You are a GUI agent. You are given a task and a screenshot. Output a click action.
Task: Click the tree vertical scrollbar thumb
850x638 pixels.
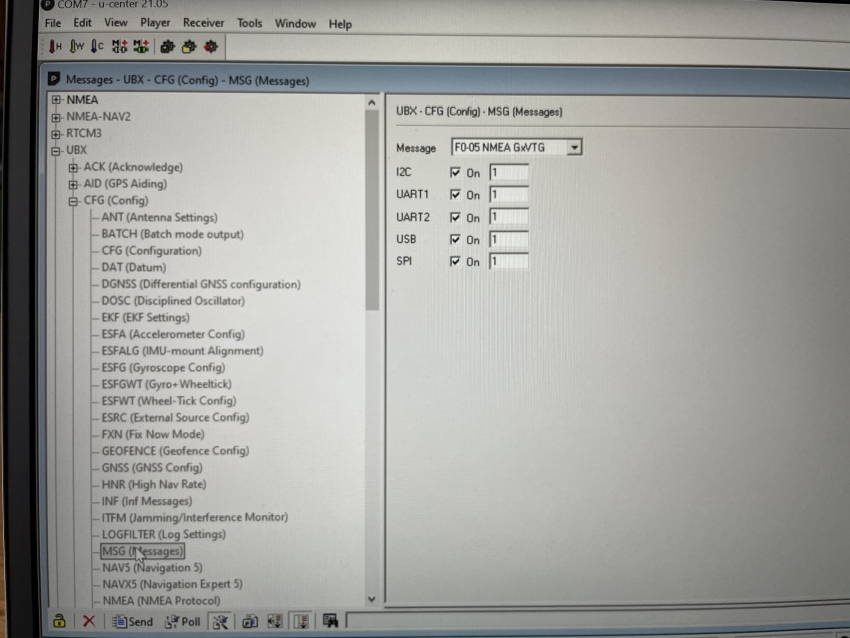pyautogui.click(x=372, y=210)
